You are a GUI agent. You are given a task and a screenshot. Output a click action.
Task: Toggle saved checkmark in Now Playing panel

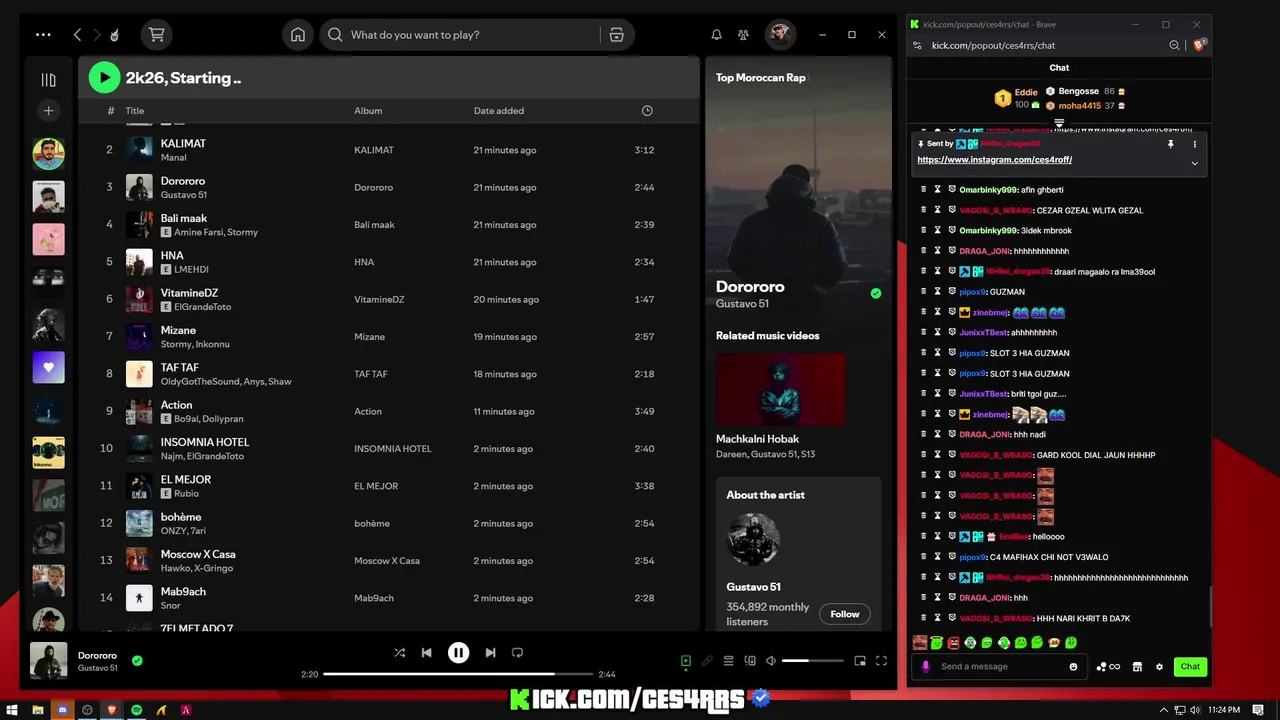[x=876, y=294]
